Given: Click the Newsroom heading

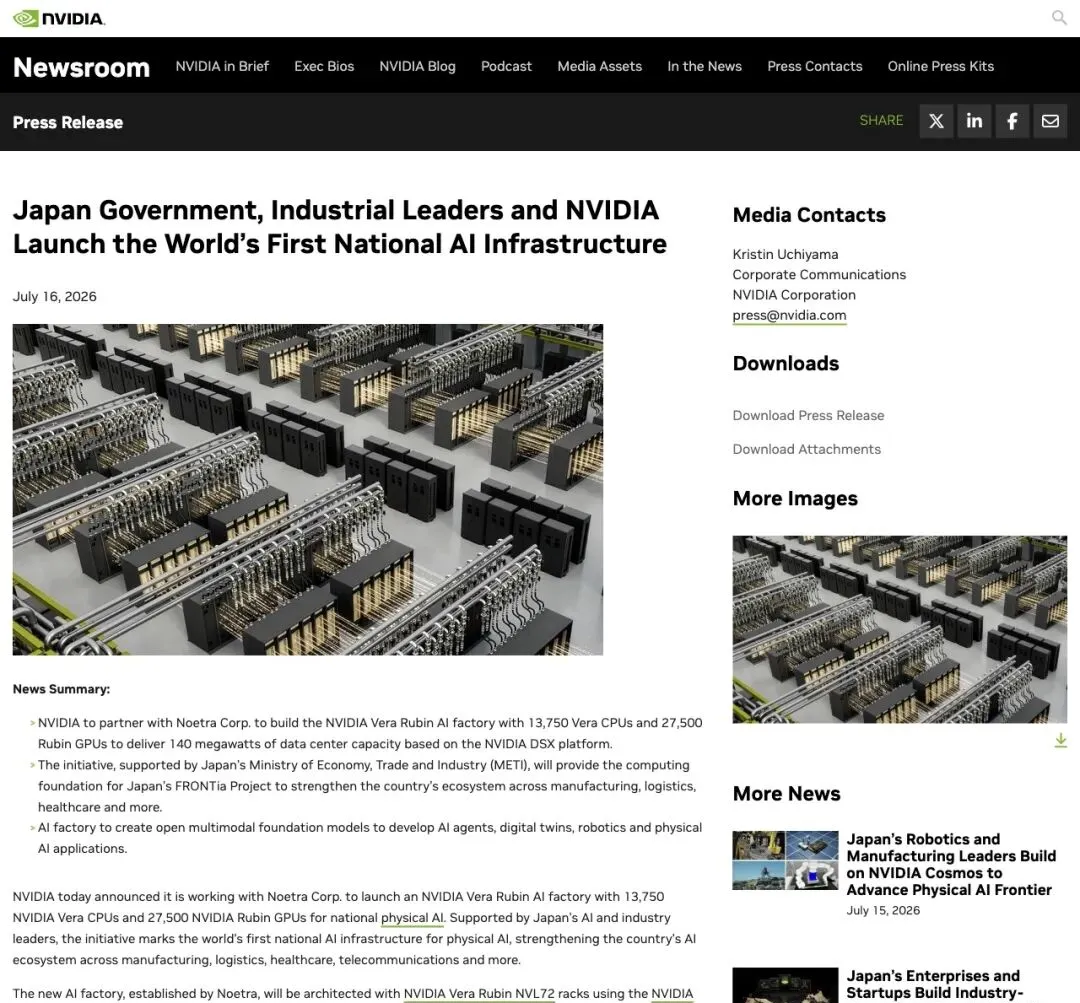Looking at the screenshot, I should coord(81,67).
